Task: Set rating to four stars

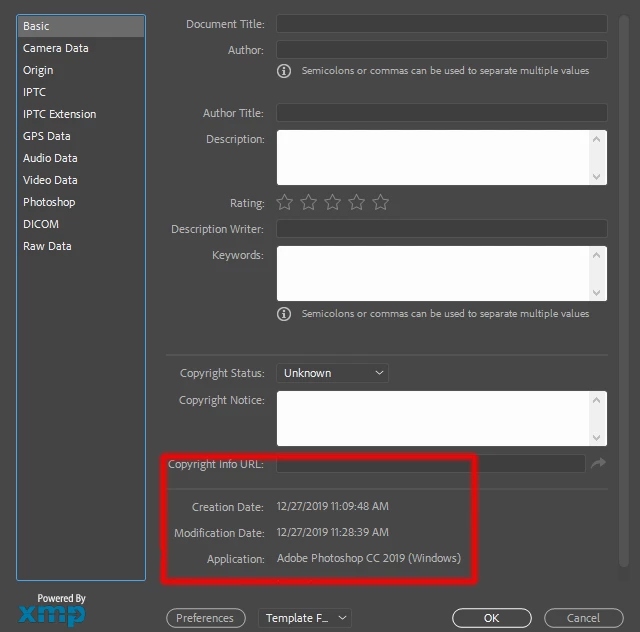Action: tap(357, 203)
